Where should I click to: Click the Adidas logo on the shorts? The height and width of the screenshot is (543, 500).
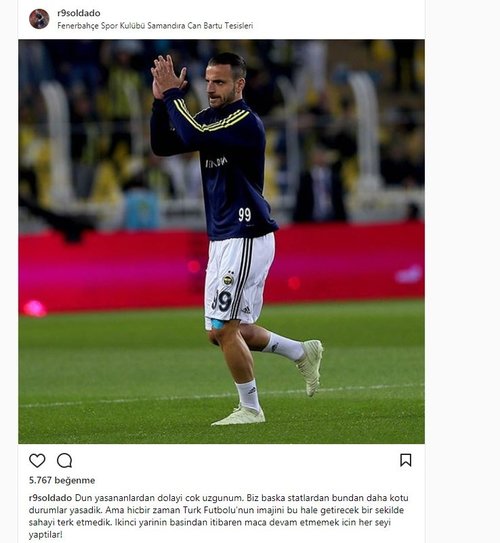(x=245, y=310)
